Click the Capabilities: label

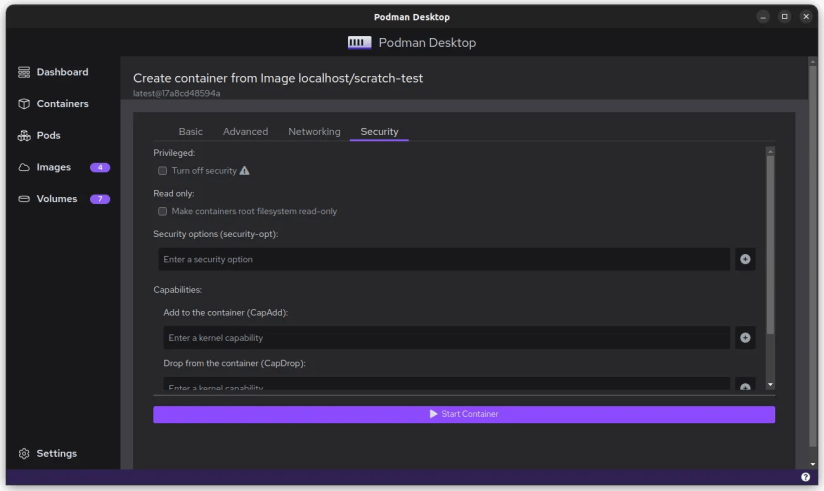(x=178, y=290)
